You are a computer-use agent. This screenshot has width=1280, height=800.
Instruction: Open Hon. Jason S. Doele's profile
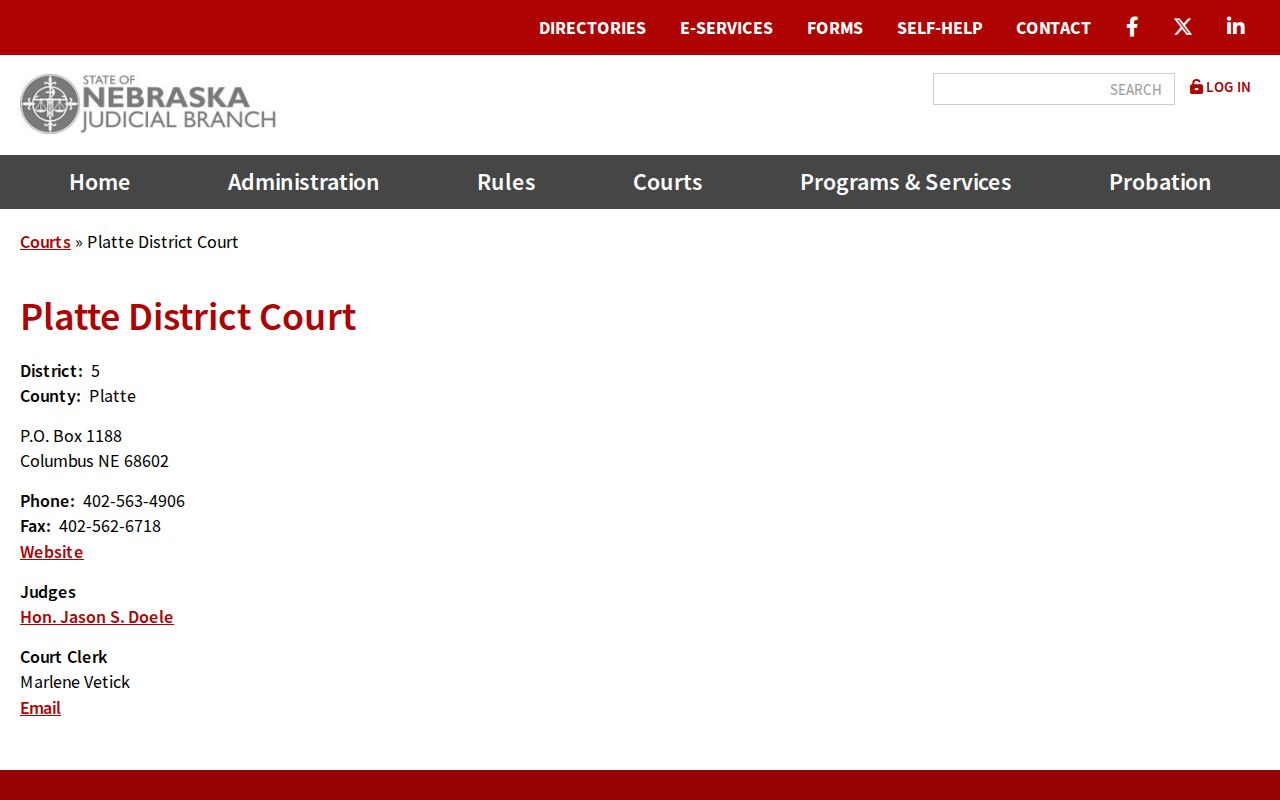pos(97,617)
